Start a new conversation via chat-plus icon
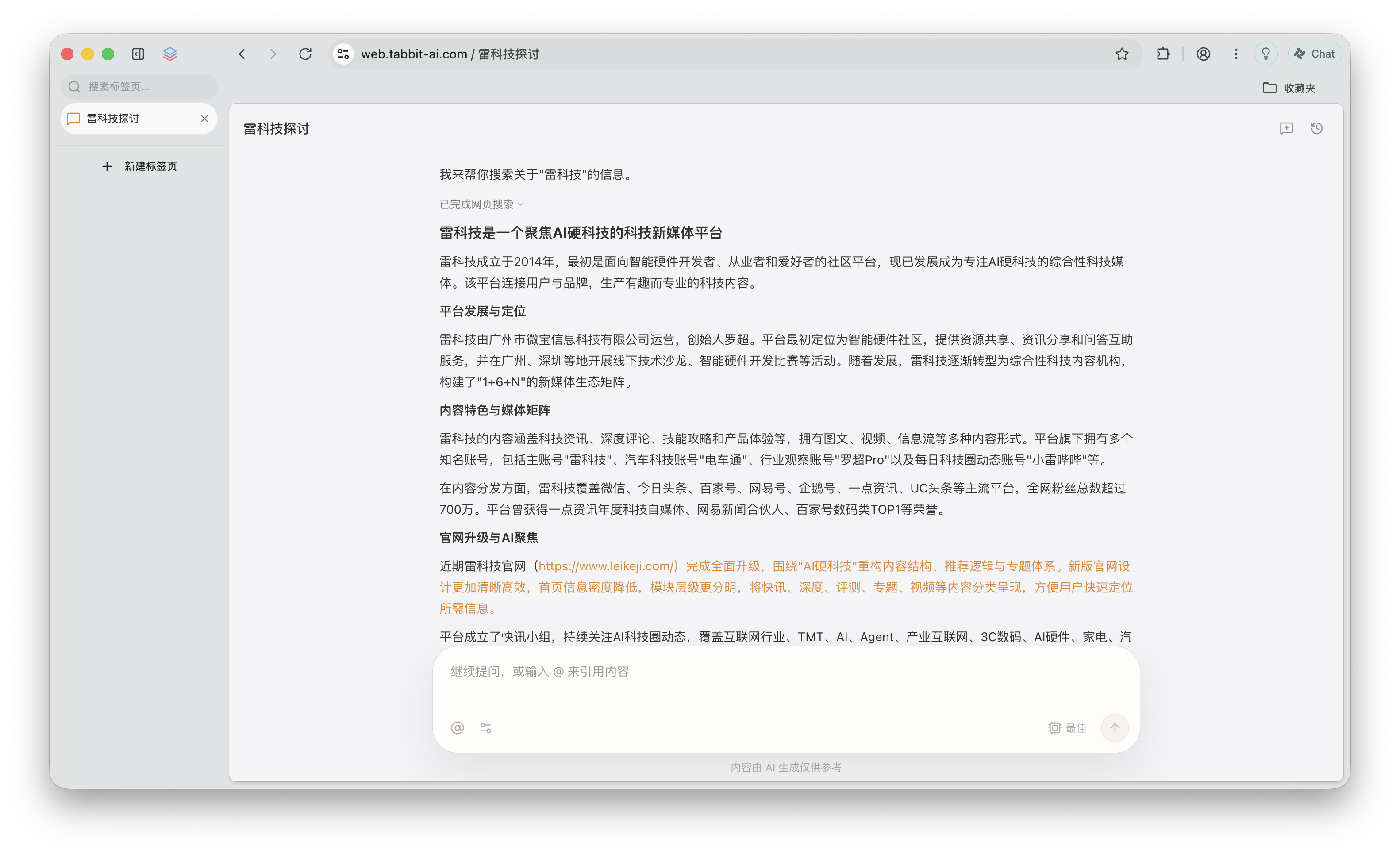Image resolution: width=1400 pixels, height=854 pixels. (x=1287, y=128)
